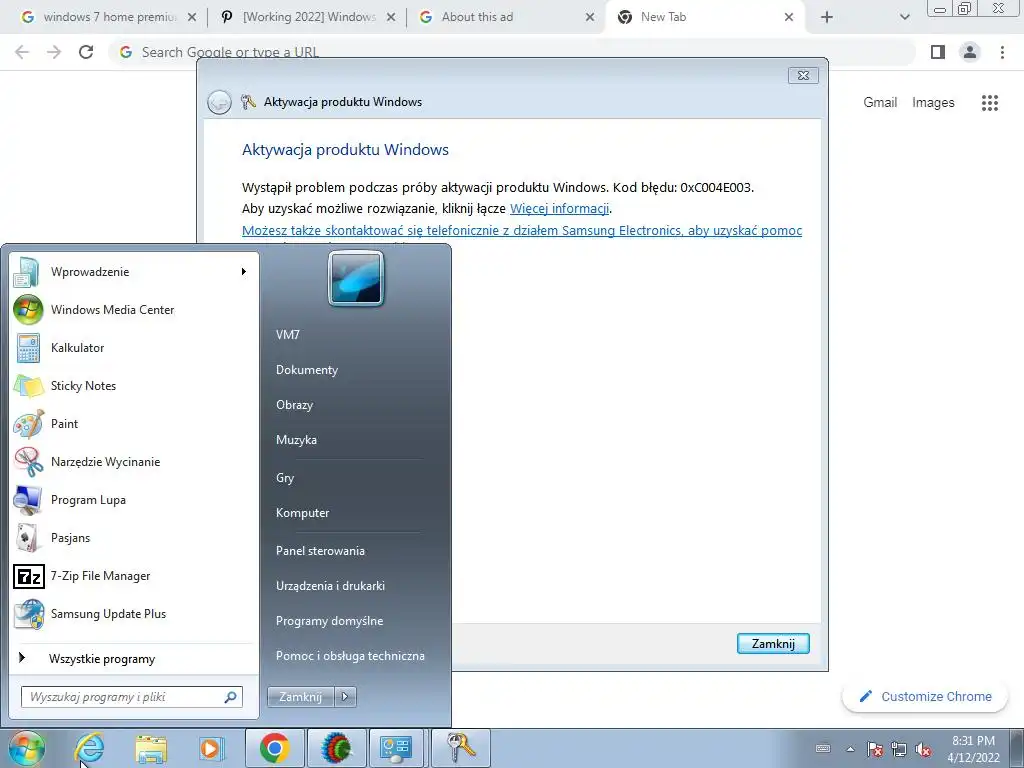The height and width of the screenshot is (768, 1024).
Task: Close the New Tab tab
Action: click(x=789, y=18)
